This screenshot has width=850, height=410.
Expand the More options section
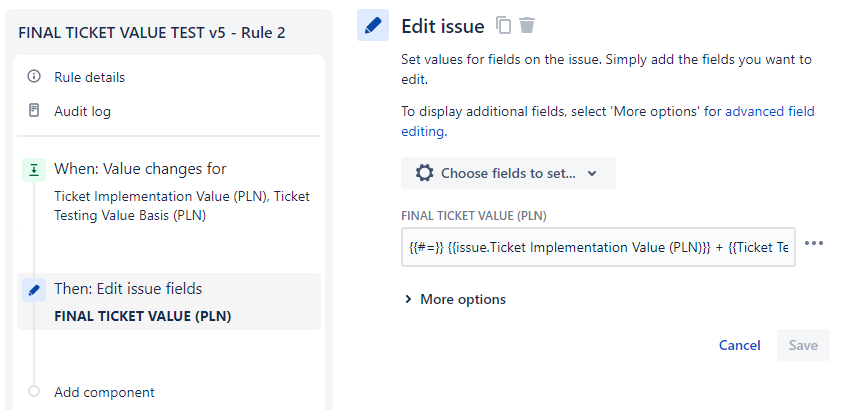[x=455, y=299]
